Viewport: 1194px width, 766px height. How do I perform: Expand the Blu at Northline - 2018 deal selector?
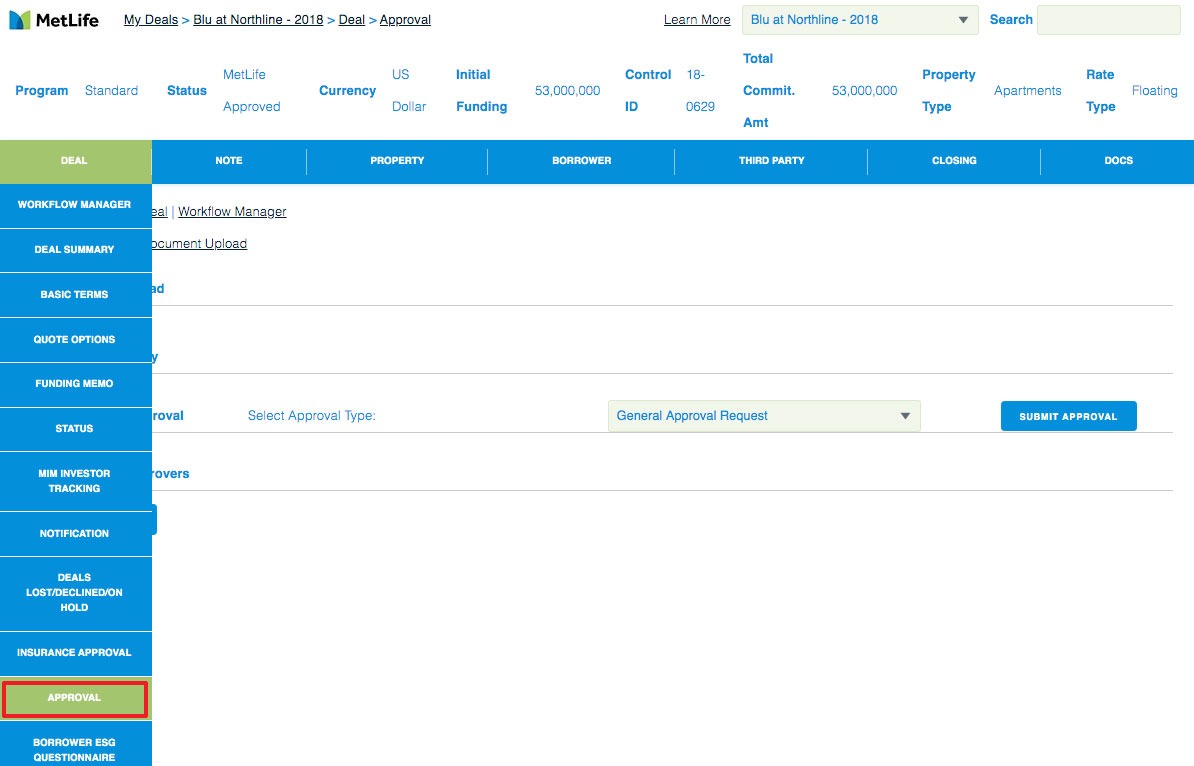[860, 20]
